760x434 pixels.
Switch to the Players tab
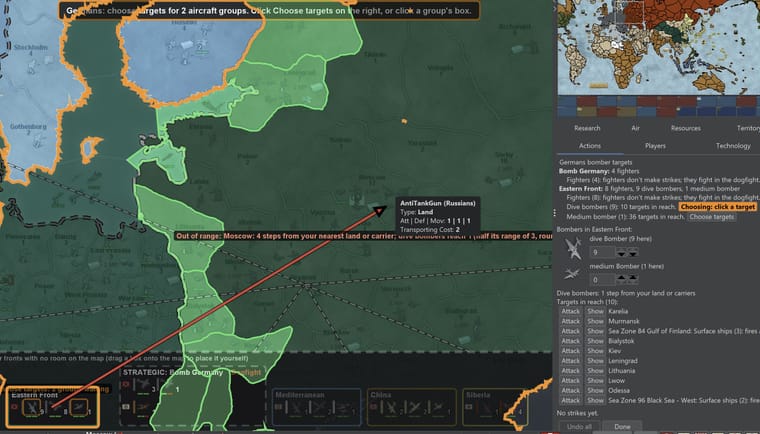click(655, 146)
